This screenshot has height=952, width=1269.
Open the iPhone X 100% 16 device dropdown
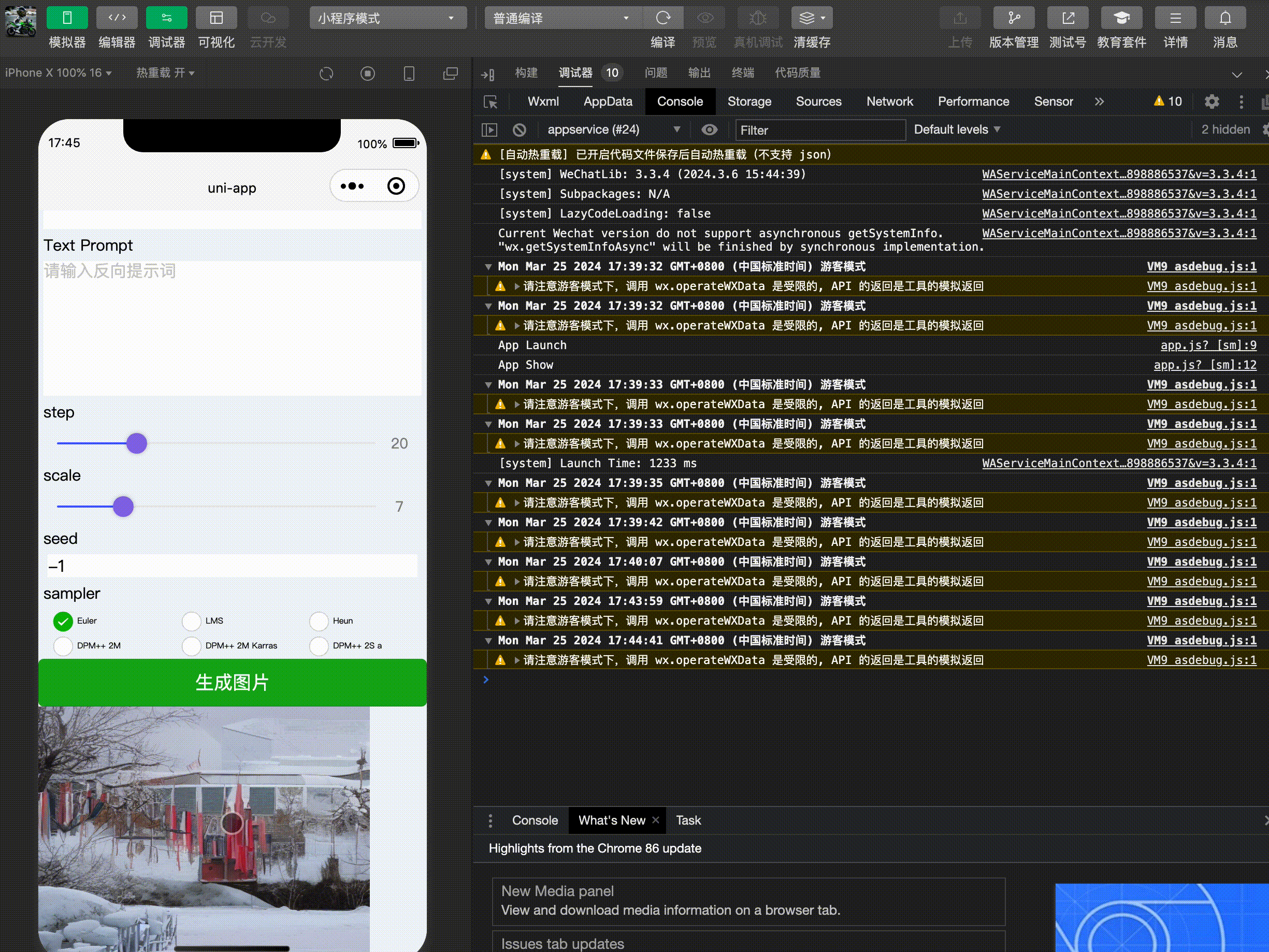point(59,73)
